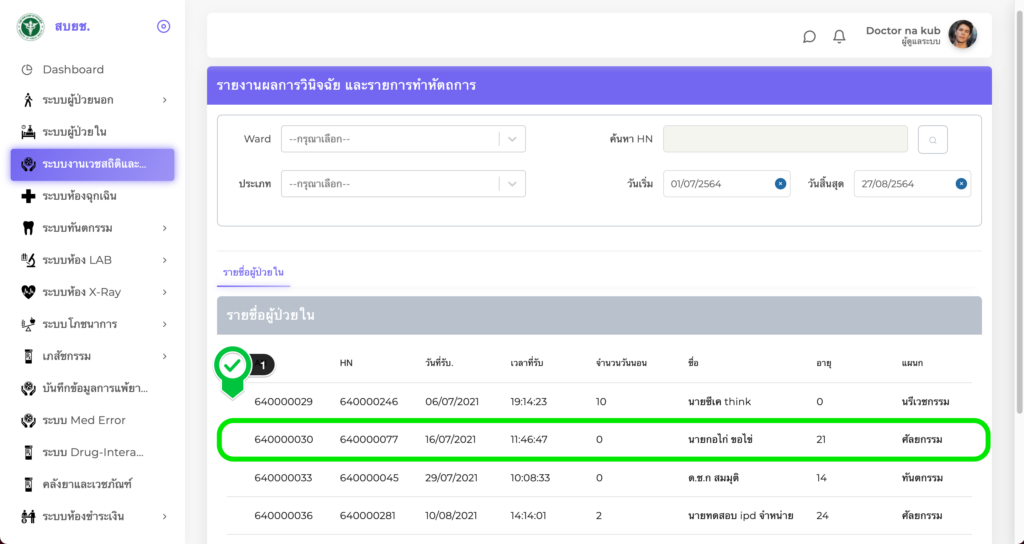
Task: Click the chat message icon in header
Action: click(x=809, y=36)
